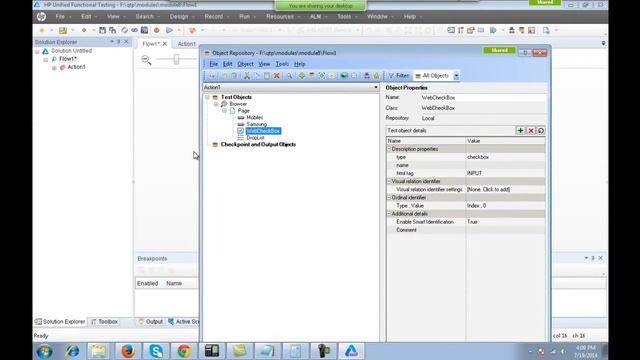The width and height of the screenshot is (640, 360).
Task: Click the None Click to add value cell
Action: pyautogui.click(x=505, y=189)
